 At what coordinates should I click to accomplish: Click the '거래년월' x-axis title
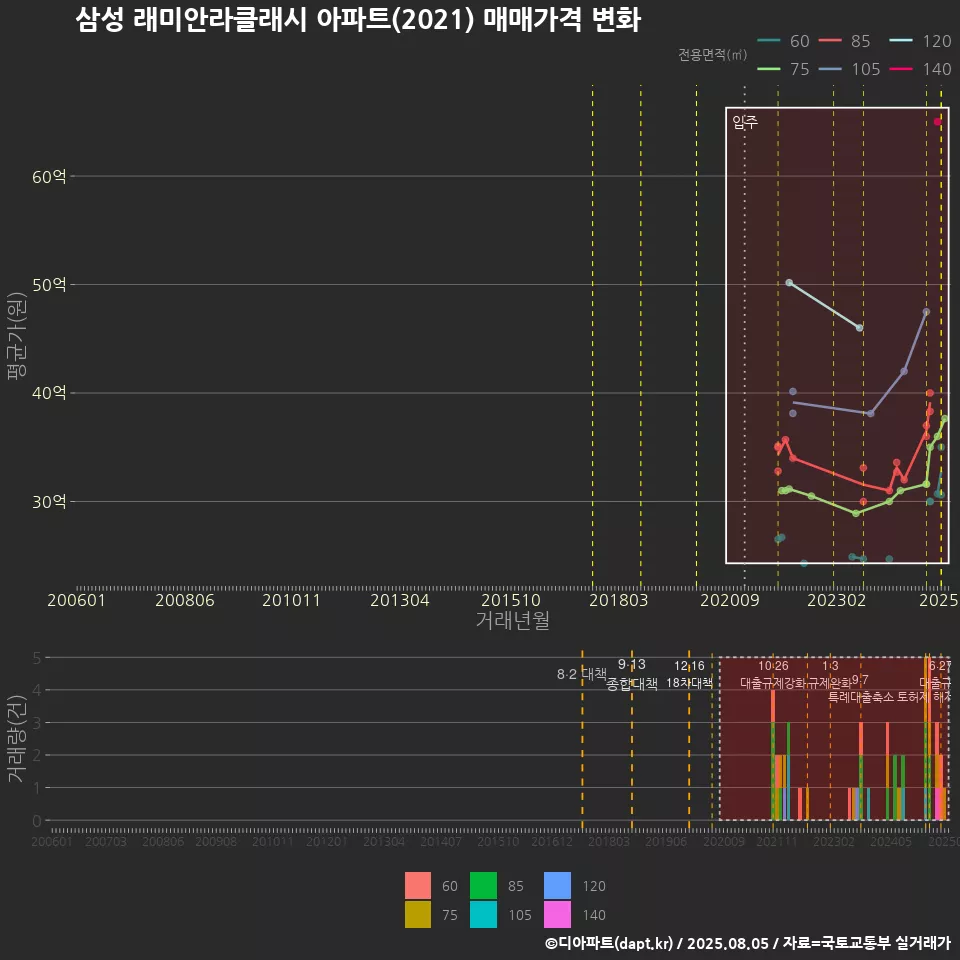[x=512, y=620]
